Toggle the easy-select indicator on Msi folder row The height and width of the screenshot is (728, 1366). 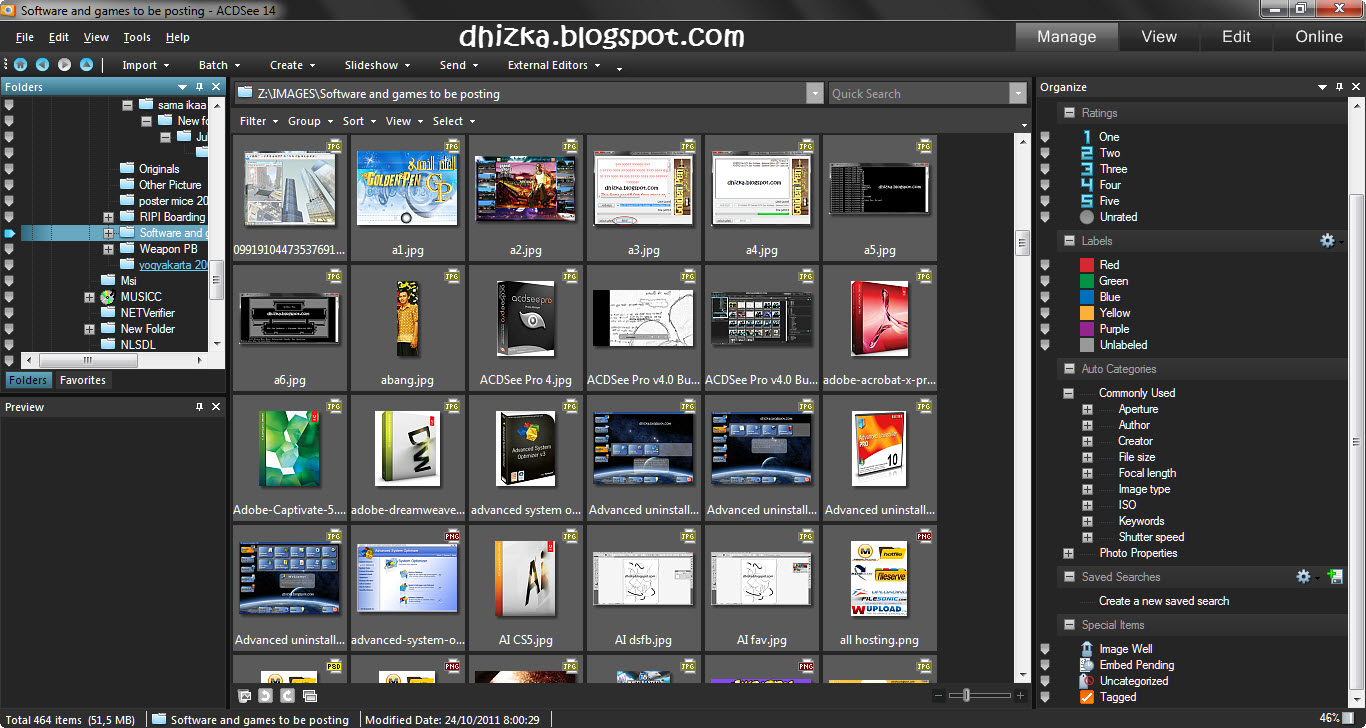[x=9, y=281]
